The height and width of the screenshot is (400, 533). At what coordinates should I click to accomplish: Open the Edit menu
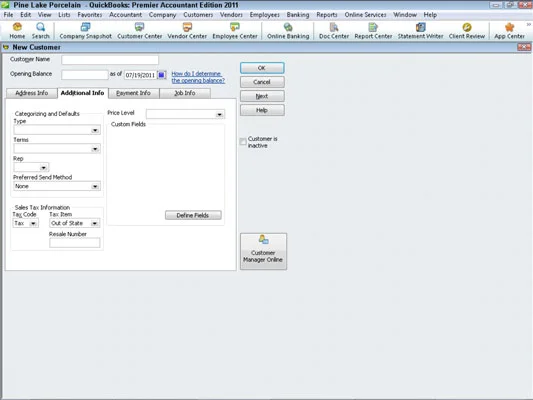pyautogui.click(x=25, y=15)
